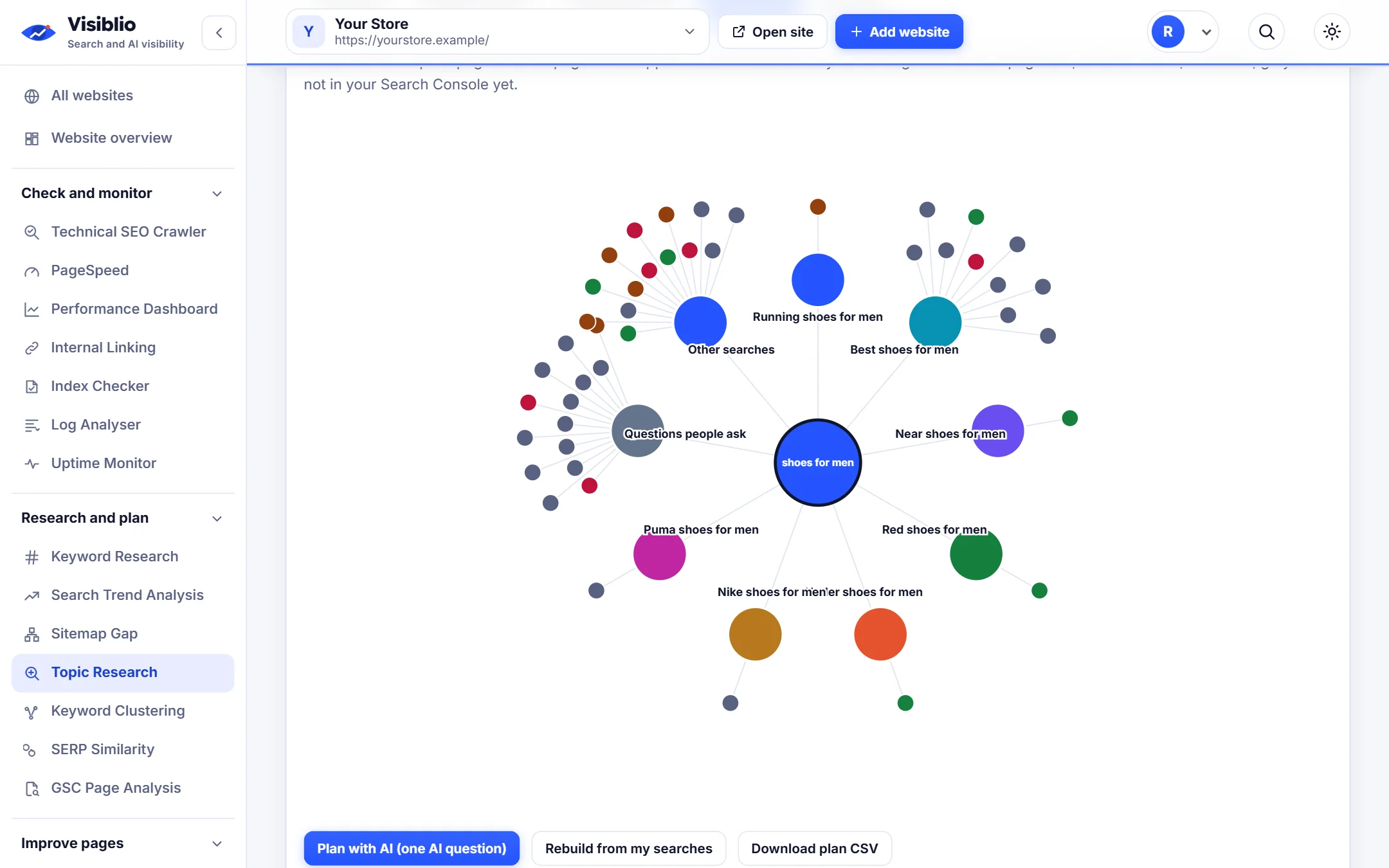Click the amber Nike shoes for men node

pyautogui.click(x=756, y=635)
